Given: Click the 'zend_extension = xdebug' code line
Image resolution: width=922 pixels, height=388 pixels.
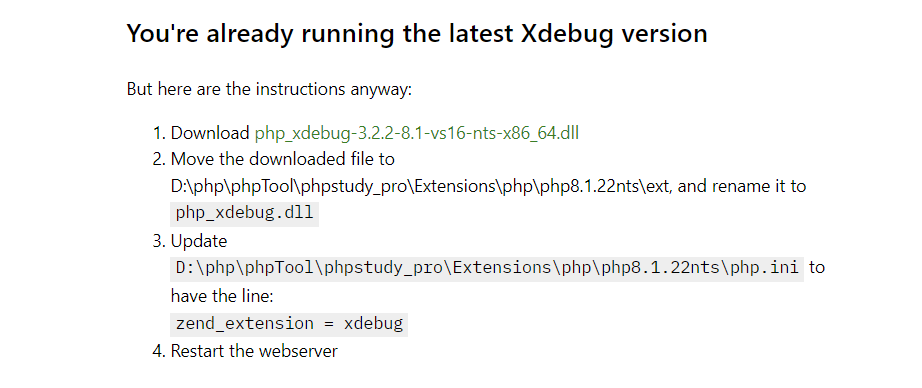Looking at the screenshot, I should [x=289, y=324].
